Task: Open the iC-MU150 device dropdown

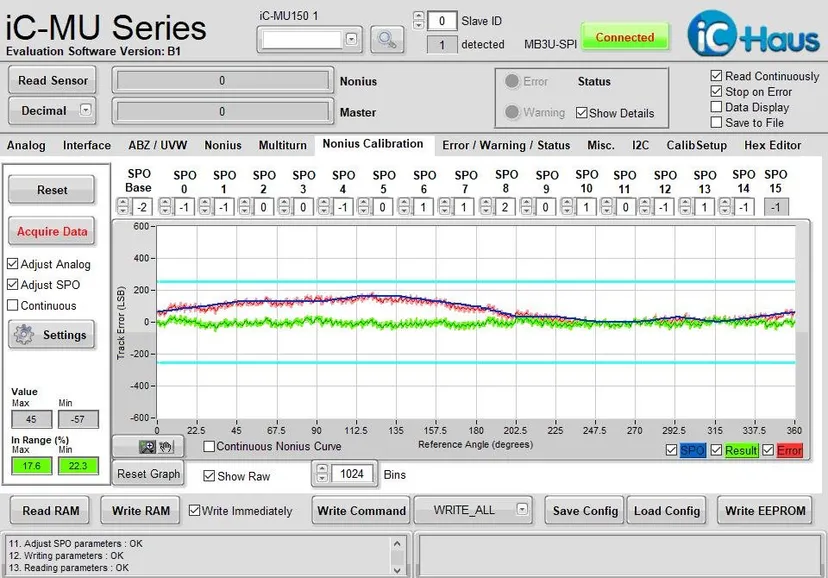Action: (351, 39)
